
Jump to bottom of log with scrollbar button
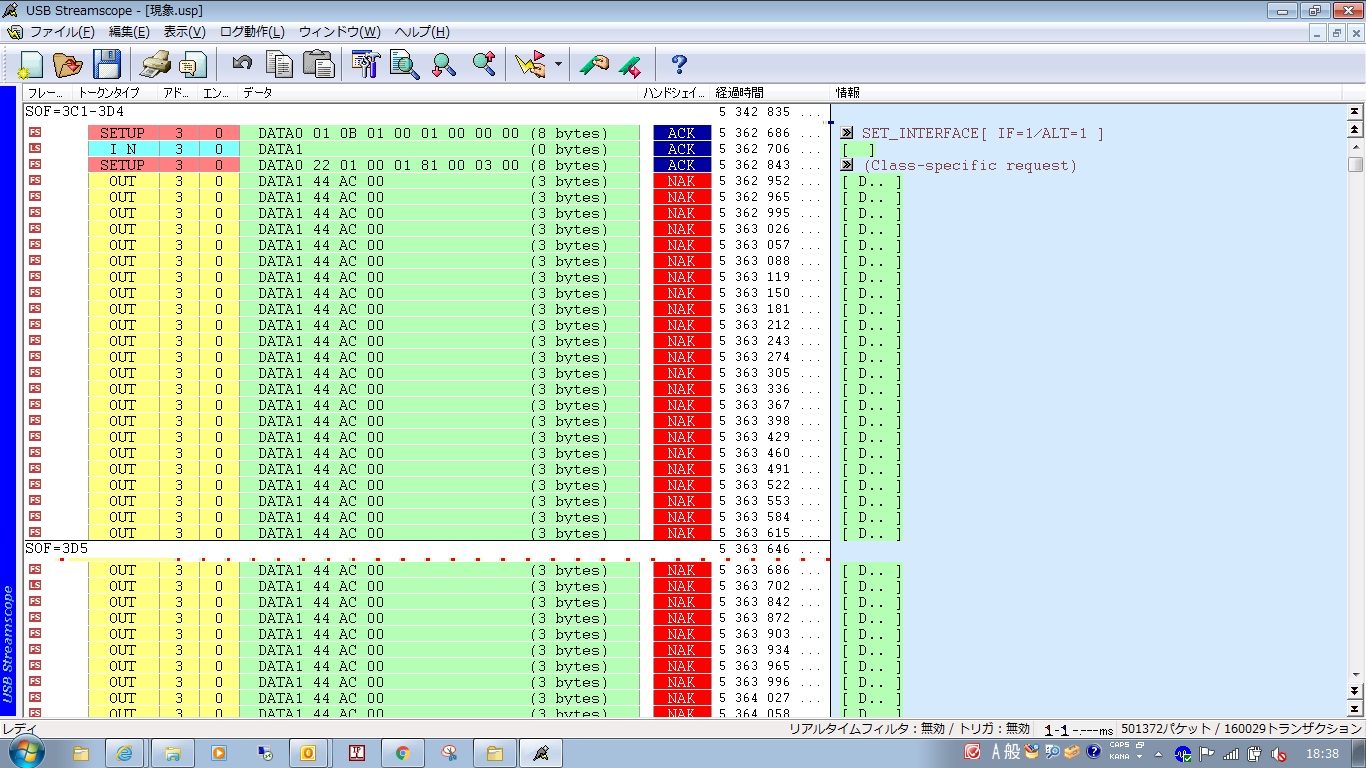[x=1356, y=708]
